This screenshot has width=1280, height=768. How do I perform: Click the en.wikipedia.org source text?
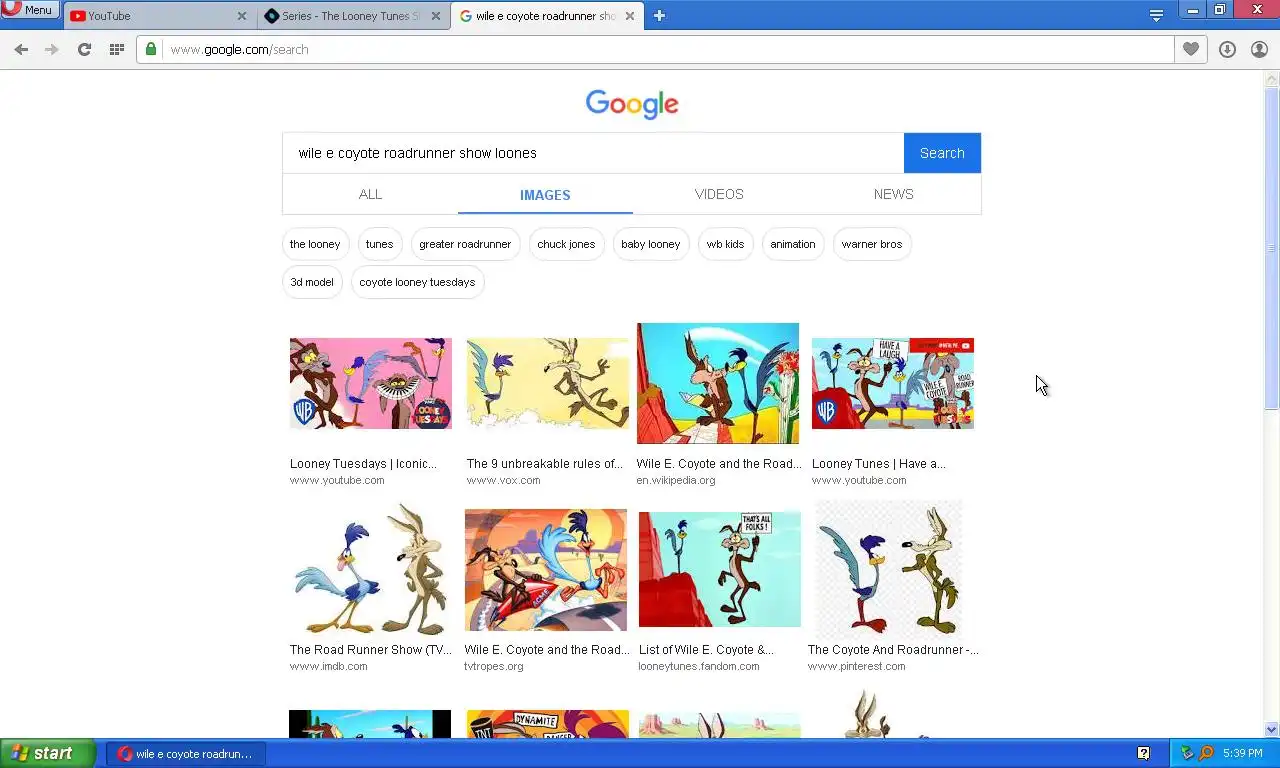coord(676,480)
